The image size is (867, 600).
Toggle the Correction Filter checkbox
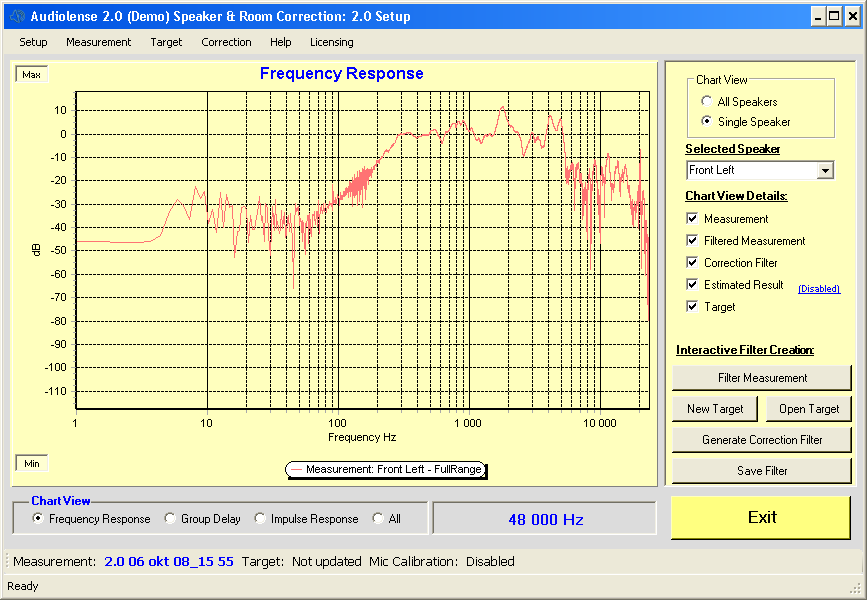692,263
